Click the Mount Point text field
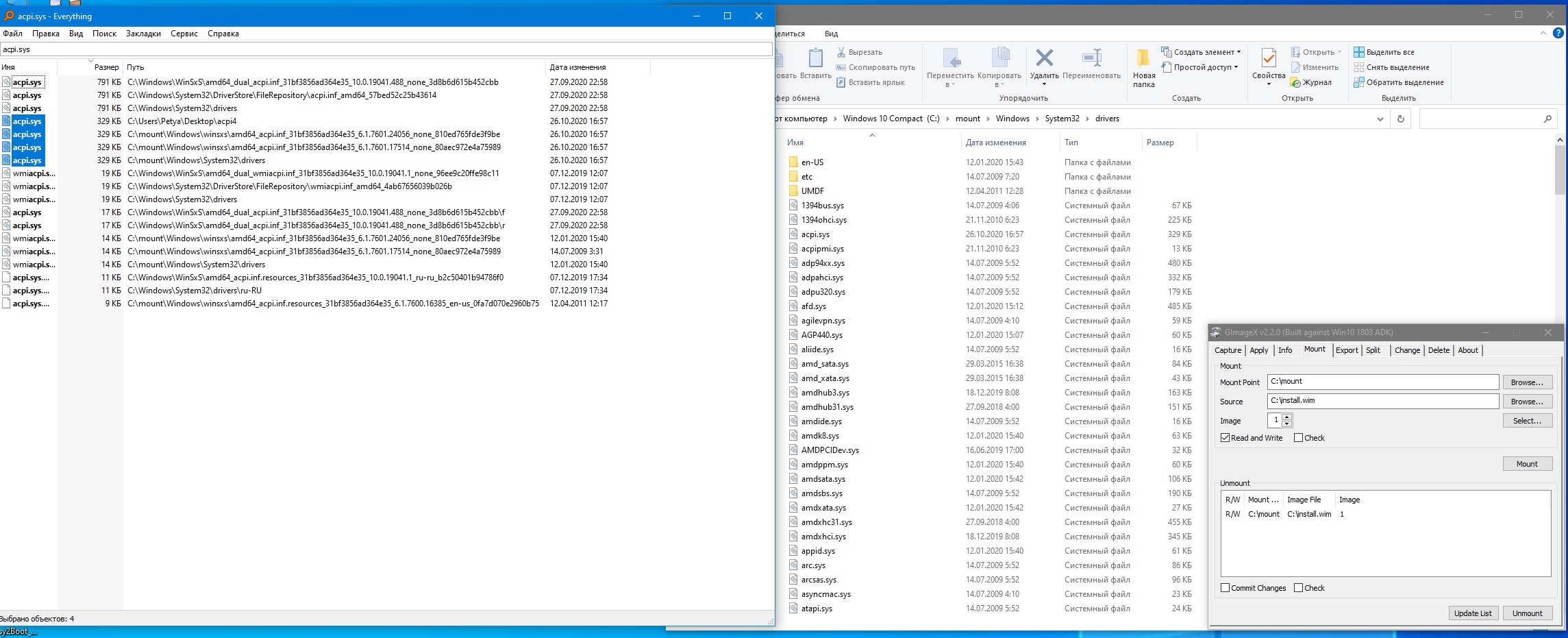 [1383, 382]
